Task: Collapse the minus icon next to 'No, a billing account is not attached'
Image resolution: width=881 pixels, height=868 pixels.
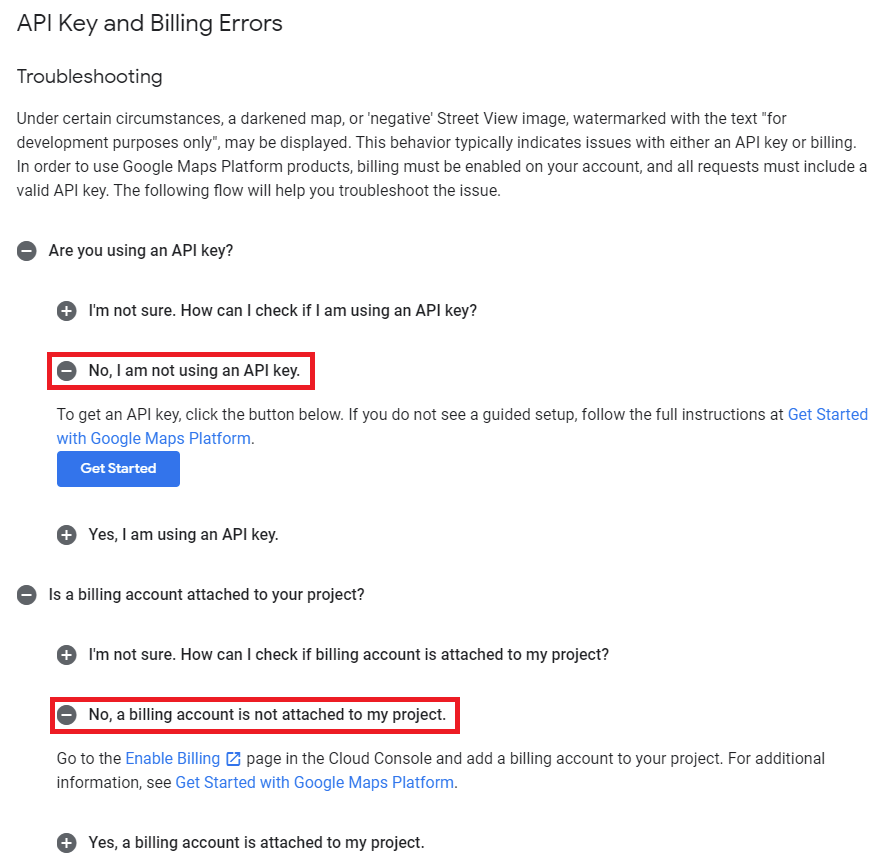Action: click(66, 715)
